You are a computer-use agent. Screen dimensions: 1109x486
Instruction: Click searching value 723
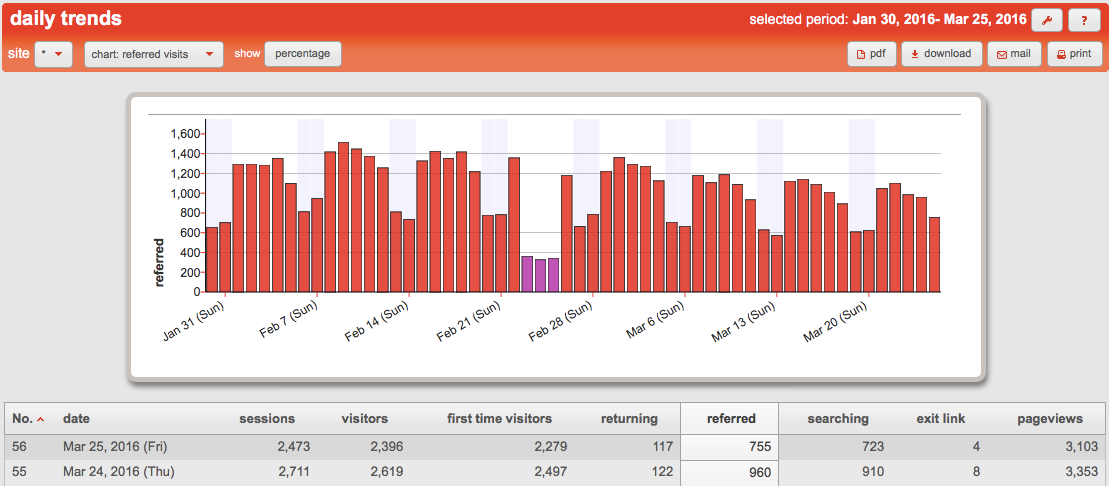click(x=872, y=447)
